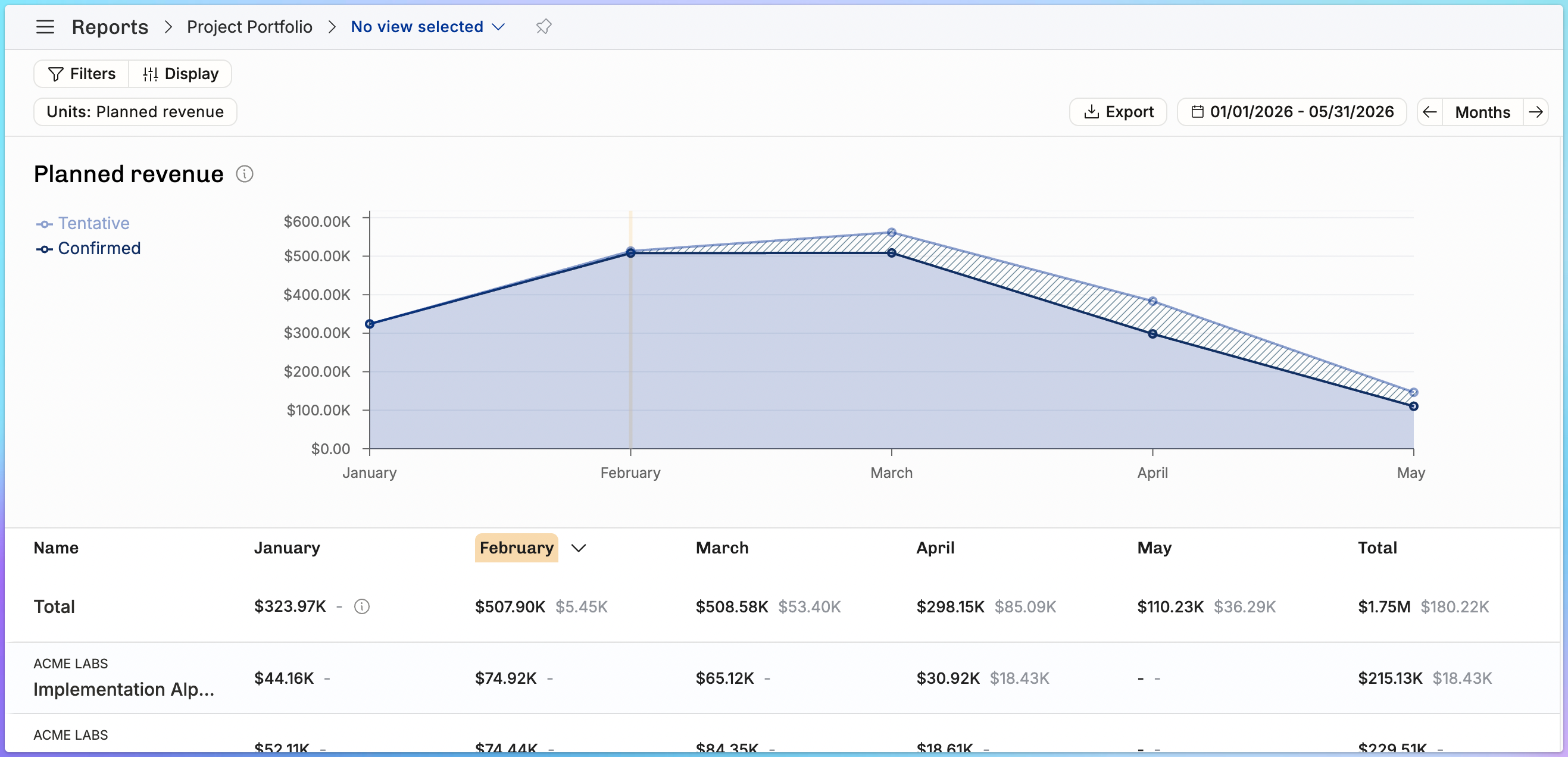The height and width of the screenshot is (757, 1568).
Task: Click the Planned revenue info icon
Action: pyautogui.click(x=245, y=174)
